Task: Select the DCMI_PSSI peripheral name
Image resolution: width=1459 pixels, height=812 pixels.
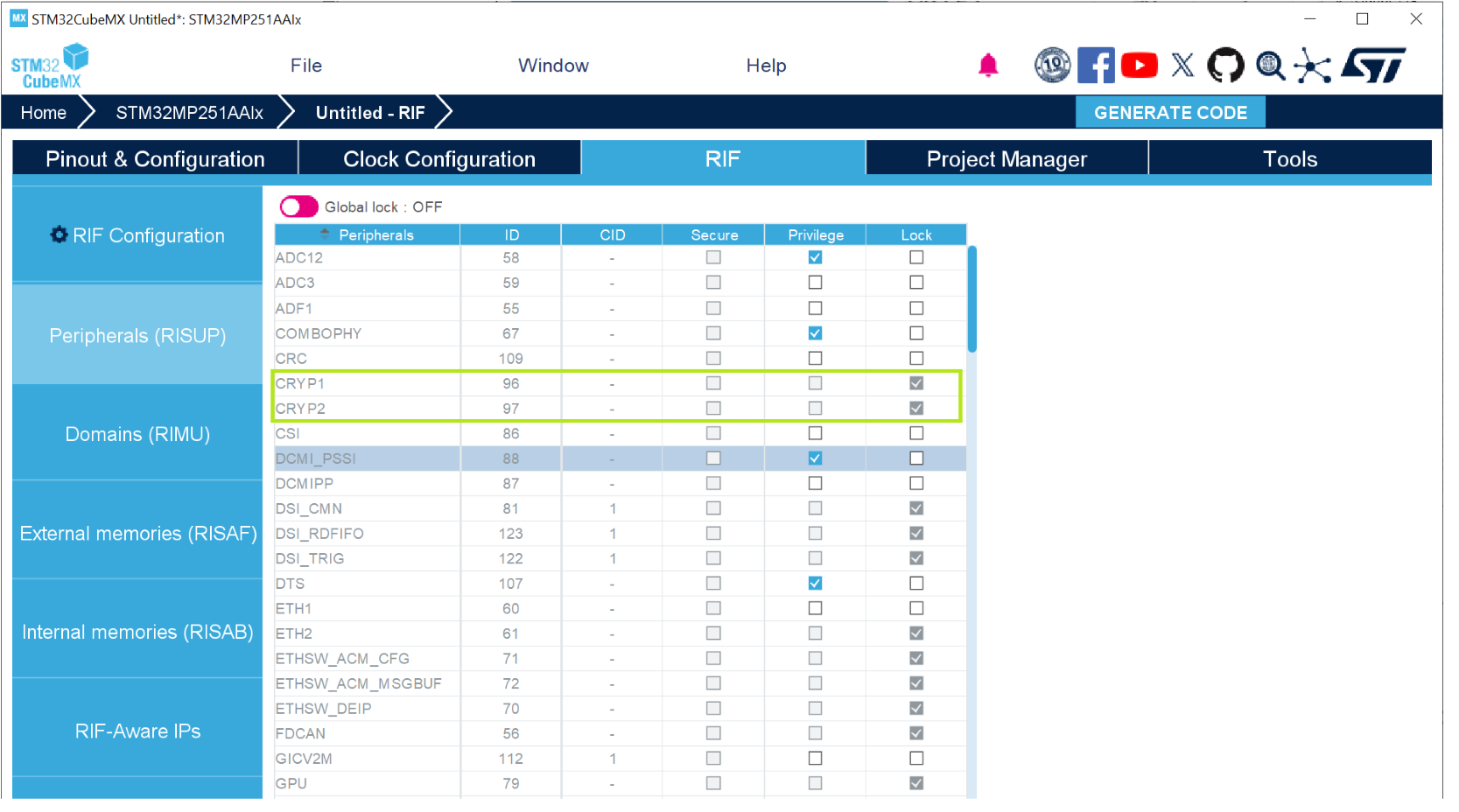Action: click(x=315, y=458)
